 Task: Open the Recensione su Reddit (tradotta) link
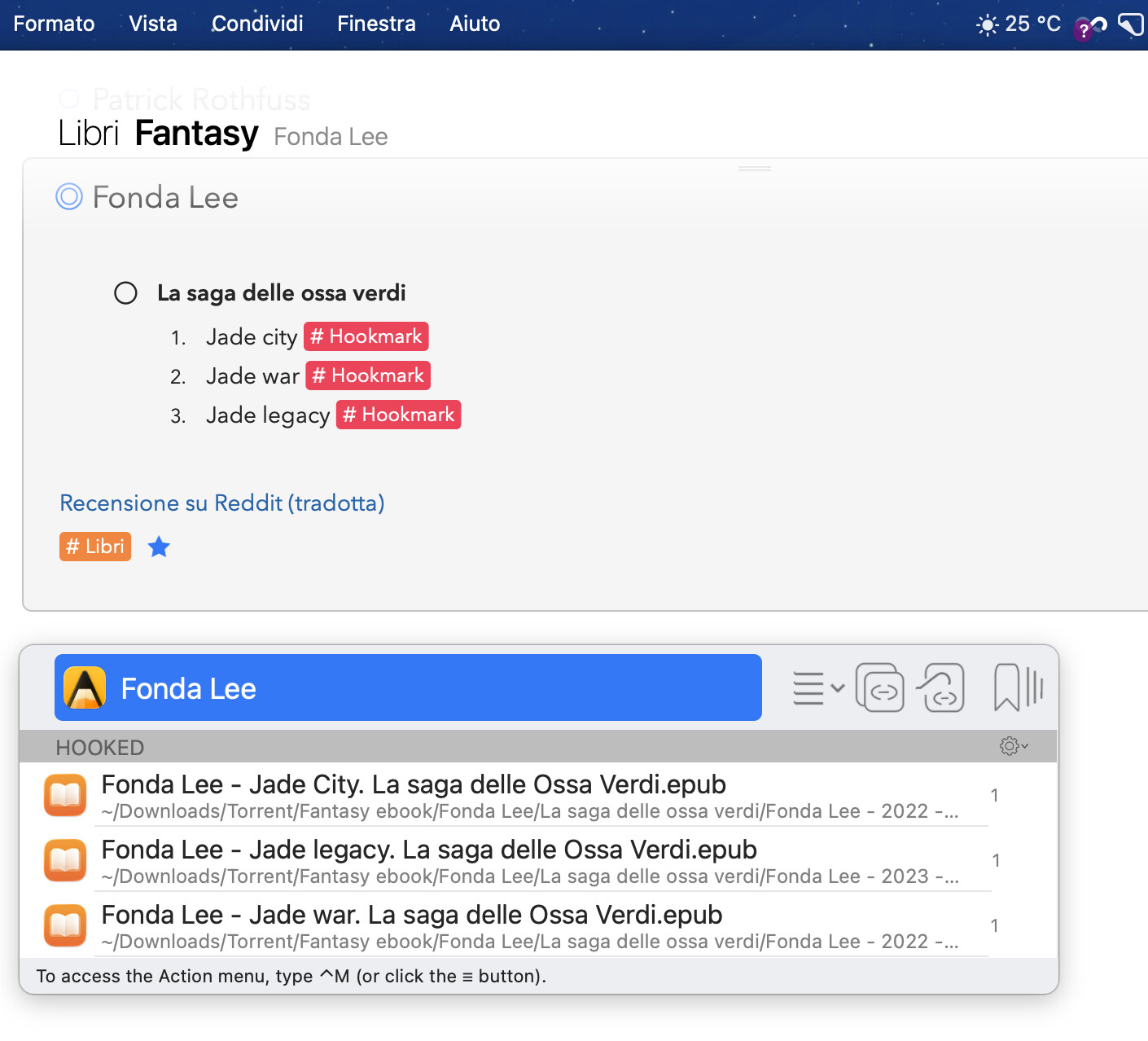coord(222,503)
